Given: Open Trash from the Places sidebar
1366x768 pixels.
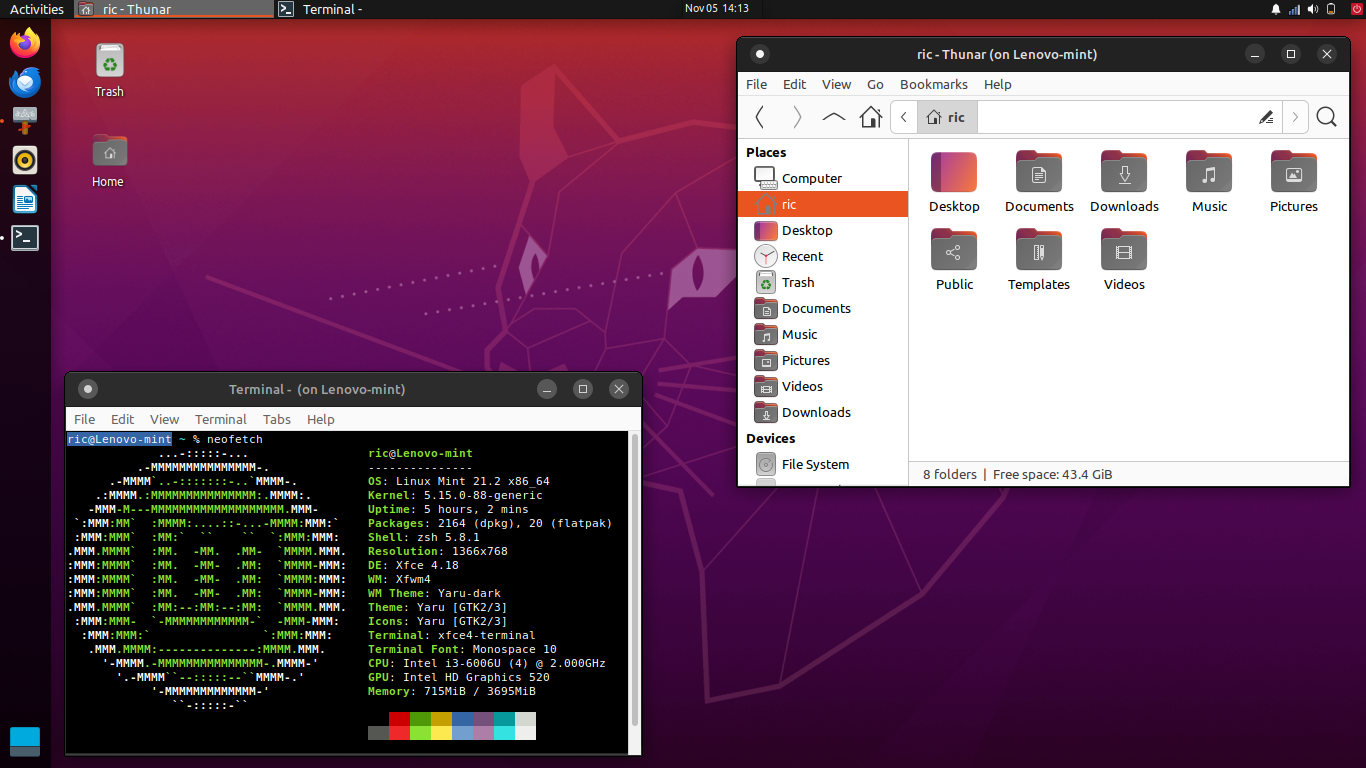Looking at the screenshot, I should pyautogui.click(x=796, y=282).
